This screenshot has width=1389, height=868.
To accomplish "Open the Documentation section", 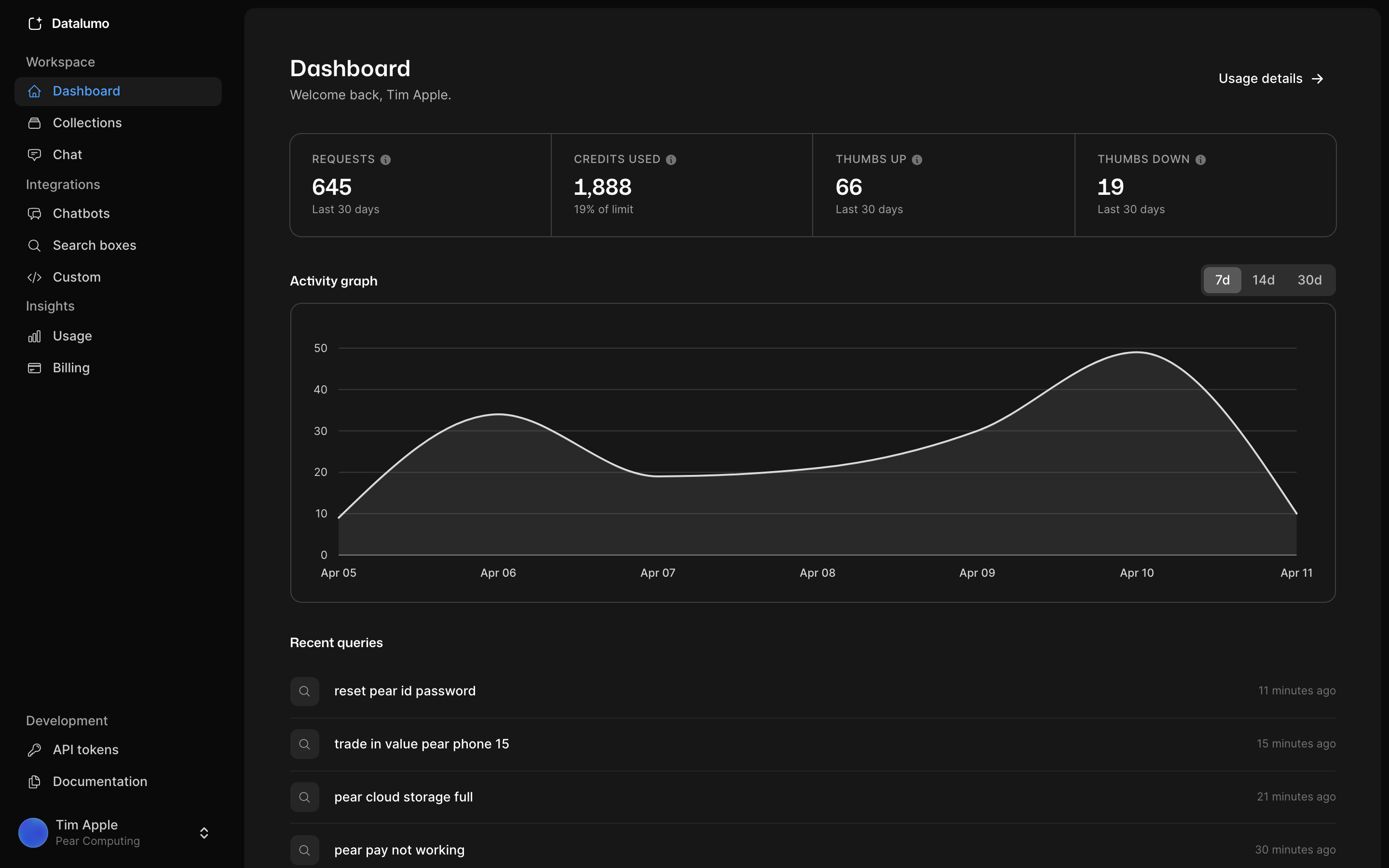I will (x=100, y=781).
